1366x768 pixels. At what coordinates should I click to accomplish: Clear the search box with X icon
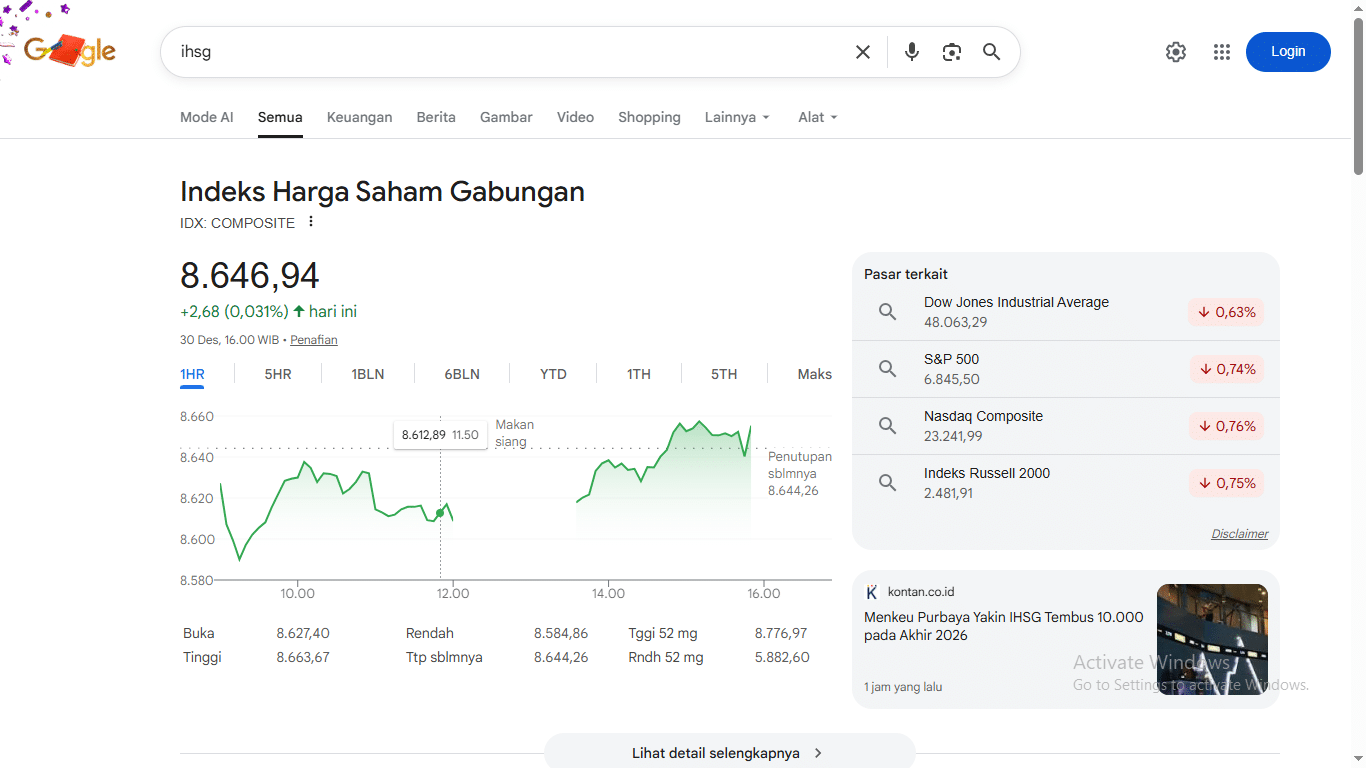pos(863,52)
